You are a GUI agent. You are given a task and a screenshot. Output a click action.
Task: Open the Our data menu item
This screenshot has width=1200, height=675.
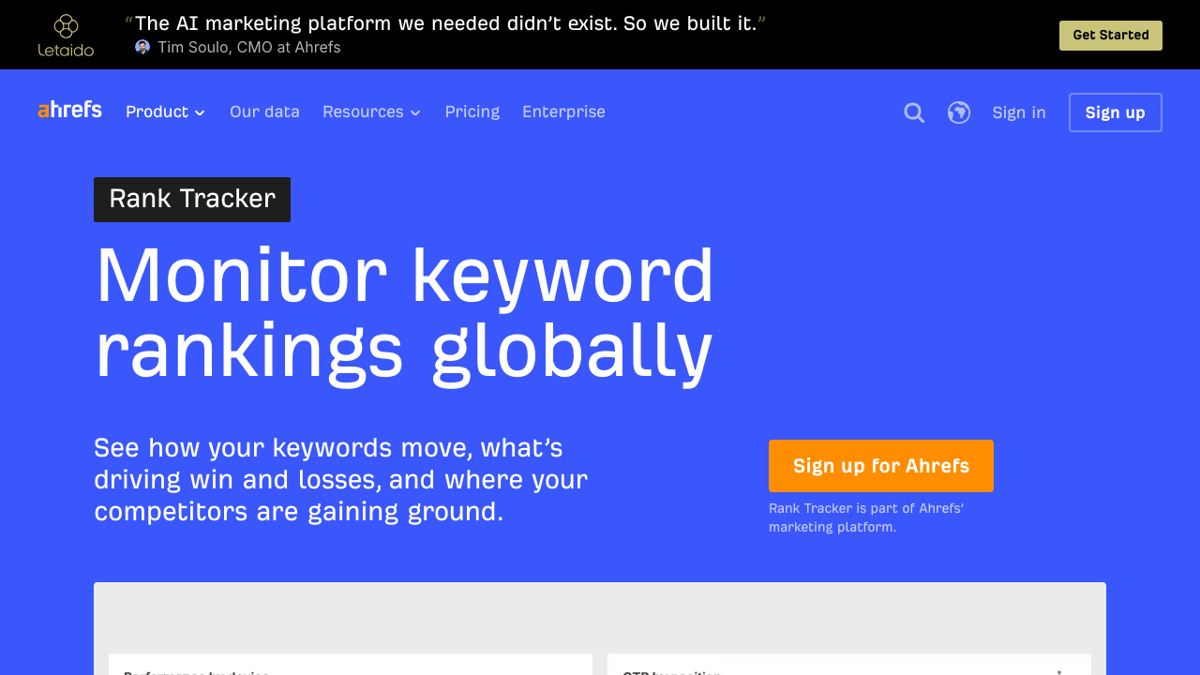pos(265,112)
